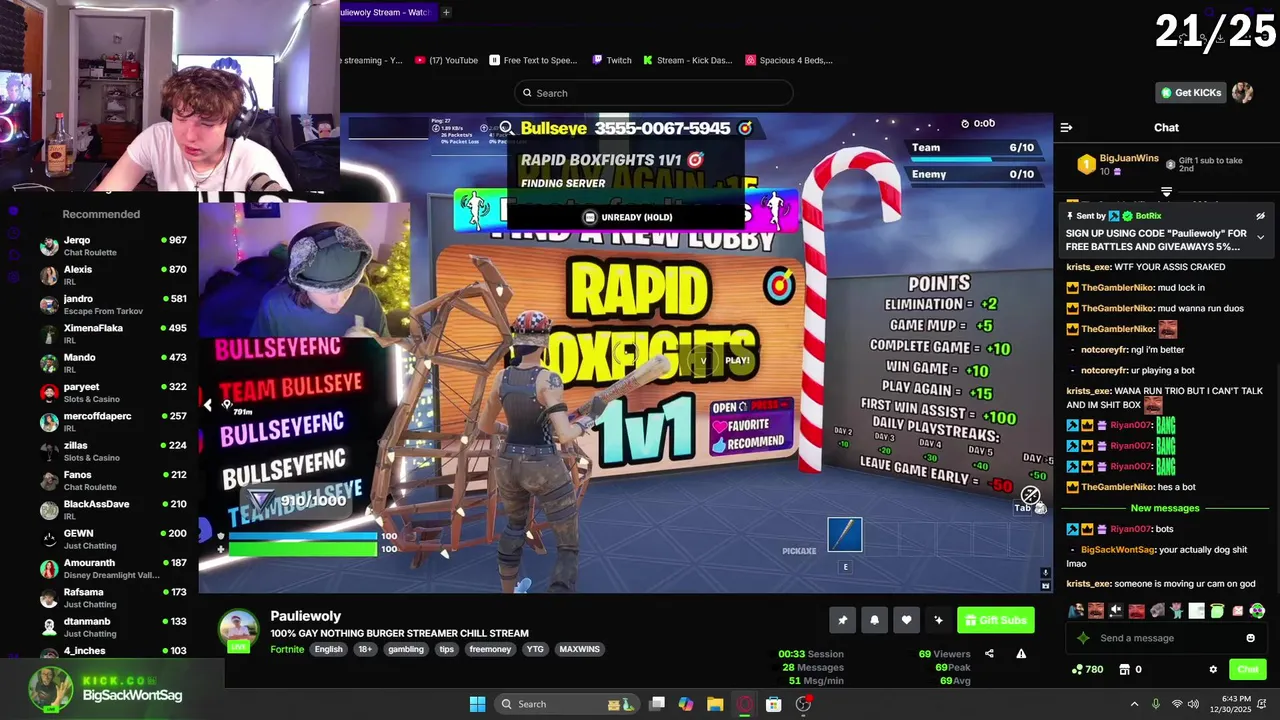Click the Get KICKs button
This screenshot has height=720, width=1280.
(x=1190, y=93)
